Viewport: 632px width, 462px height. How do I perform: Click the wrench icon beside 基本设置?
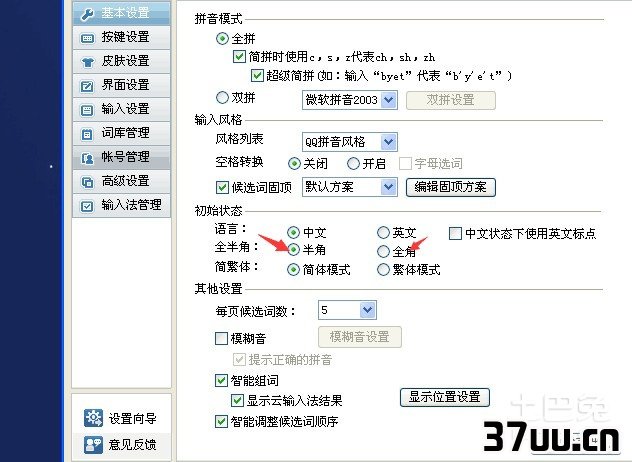[87, 14]
